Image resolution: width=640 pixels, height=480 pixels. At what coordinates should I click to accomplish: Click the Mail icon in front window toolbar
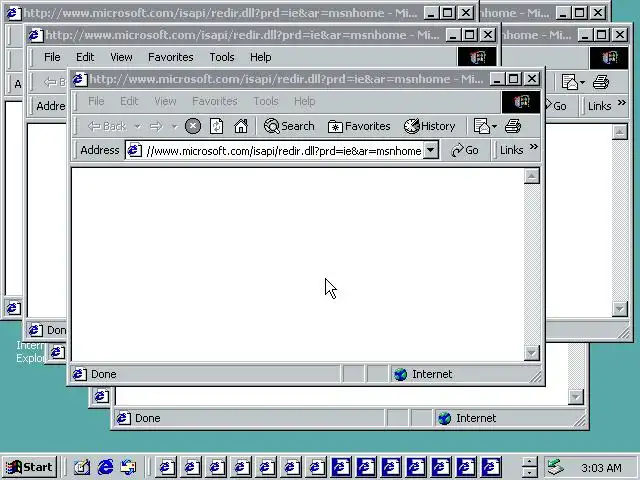pyautogui.click(x=482, y=126)
